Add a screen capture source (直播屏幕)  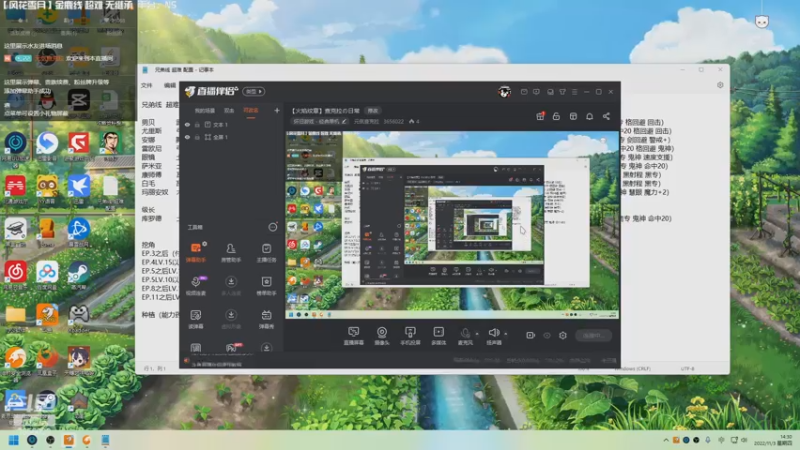click(353, 336)
